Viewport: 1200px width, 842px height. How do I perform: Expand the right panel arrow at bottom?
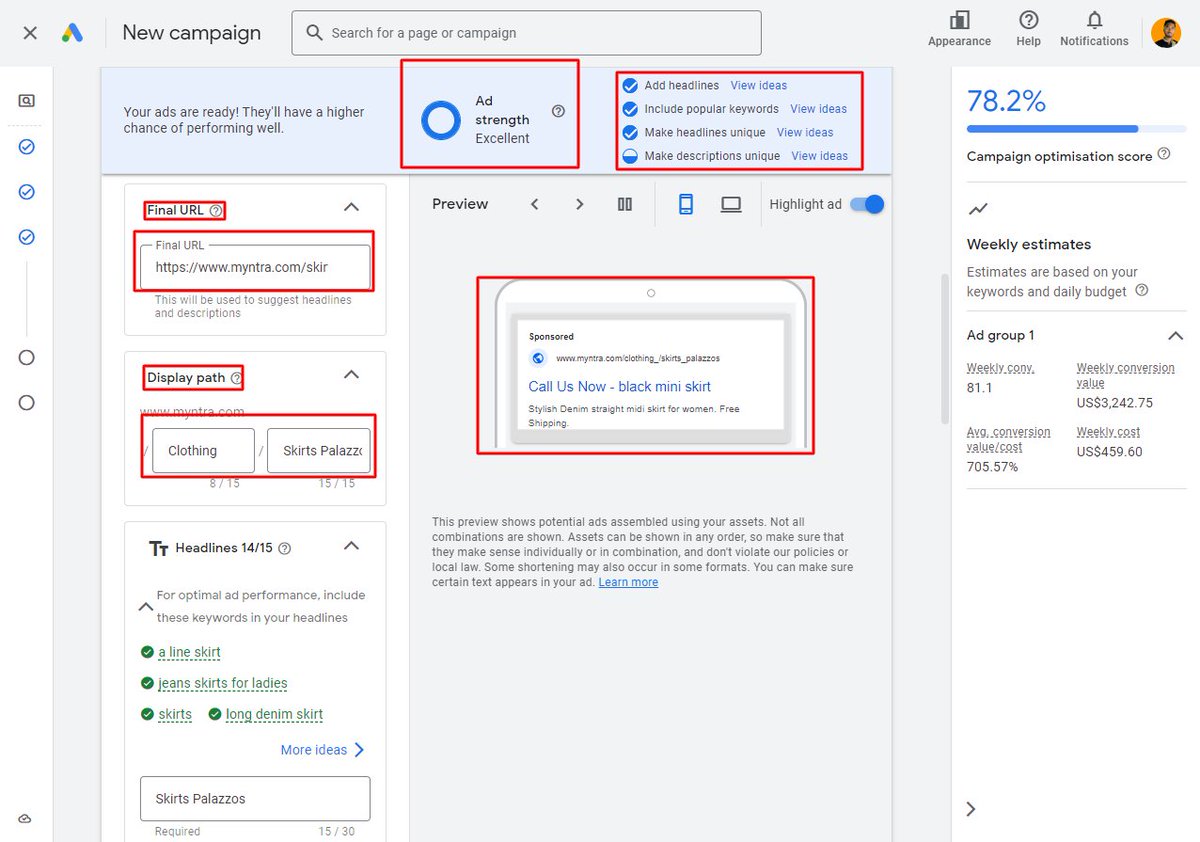pyautogui.click(x=971, y=809)
